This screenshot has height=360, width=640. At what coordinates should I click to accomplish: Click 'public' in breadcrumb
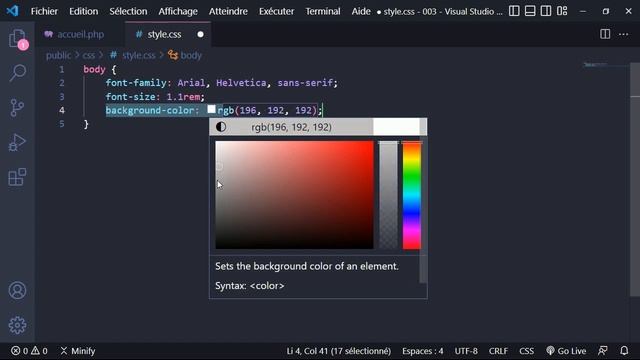[x=58, y=55]
